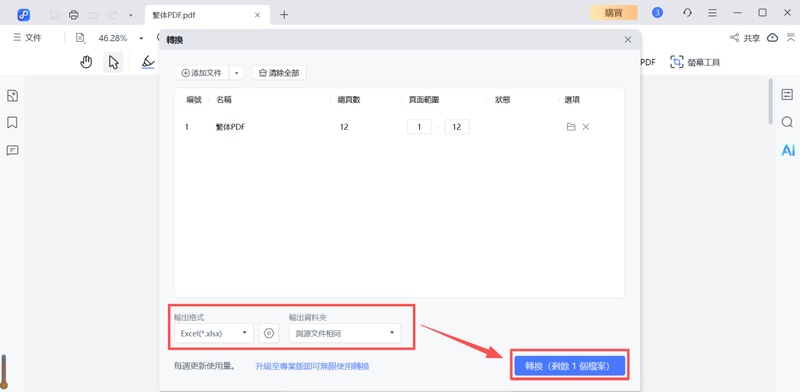Screen dimensions: 800x392
Task: Open the search panel in right sidebar
Action: click(x=787, y=122)
